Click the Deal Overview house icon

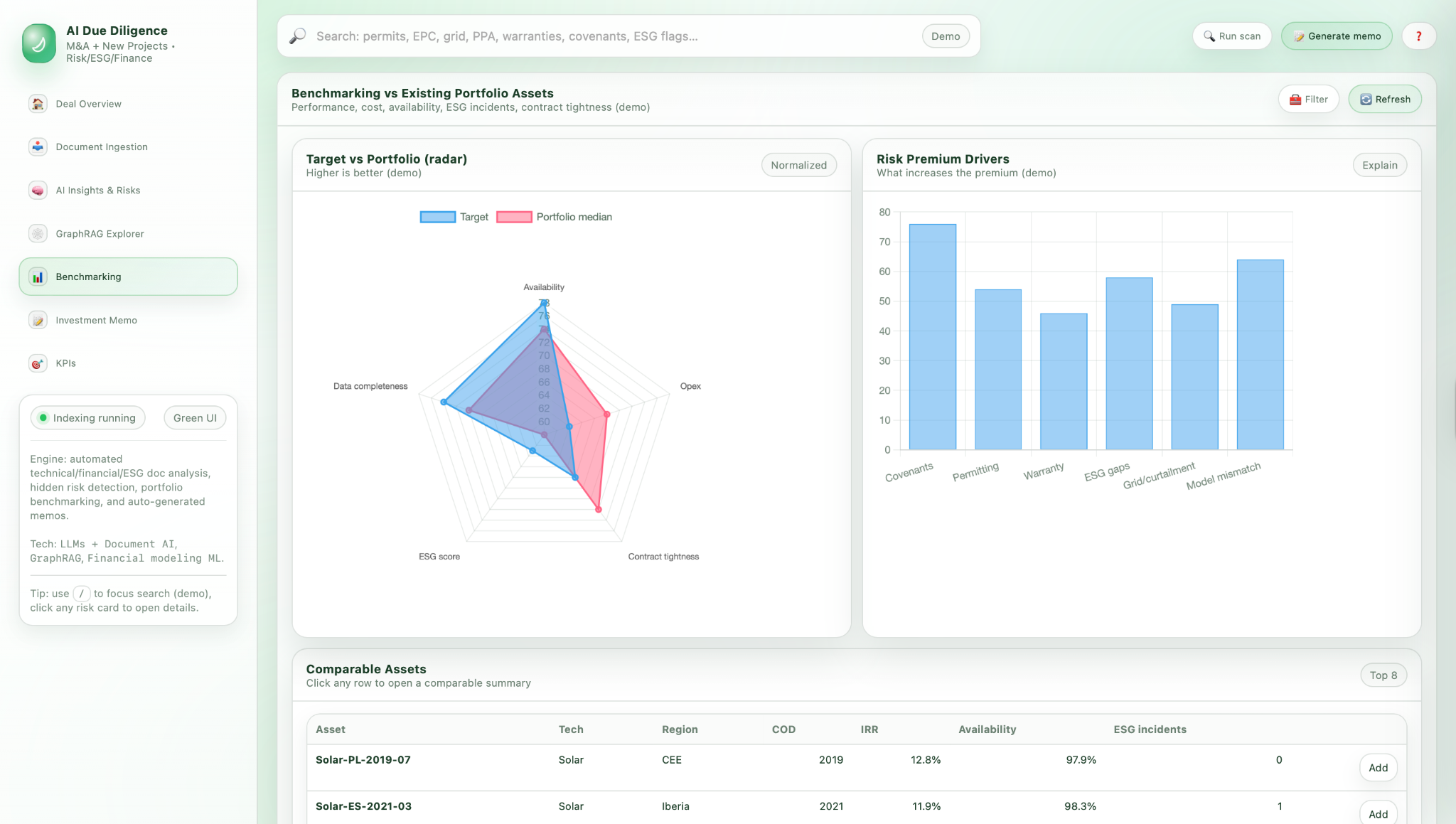(x=38, y=104)
